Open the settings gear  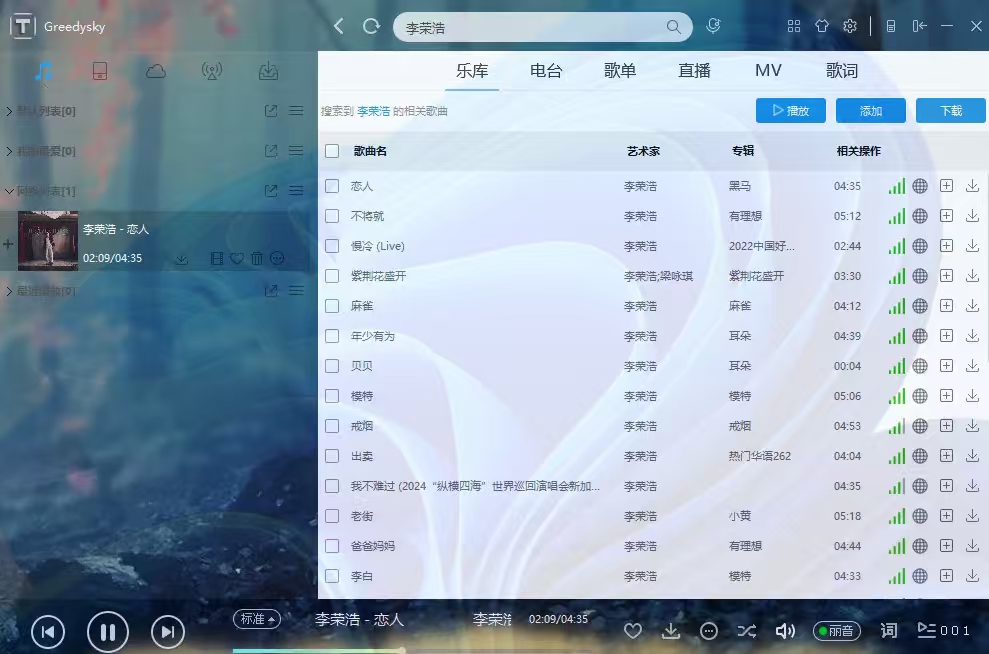[850, 26]
